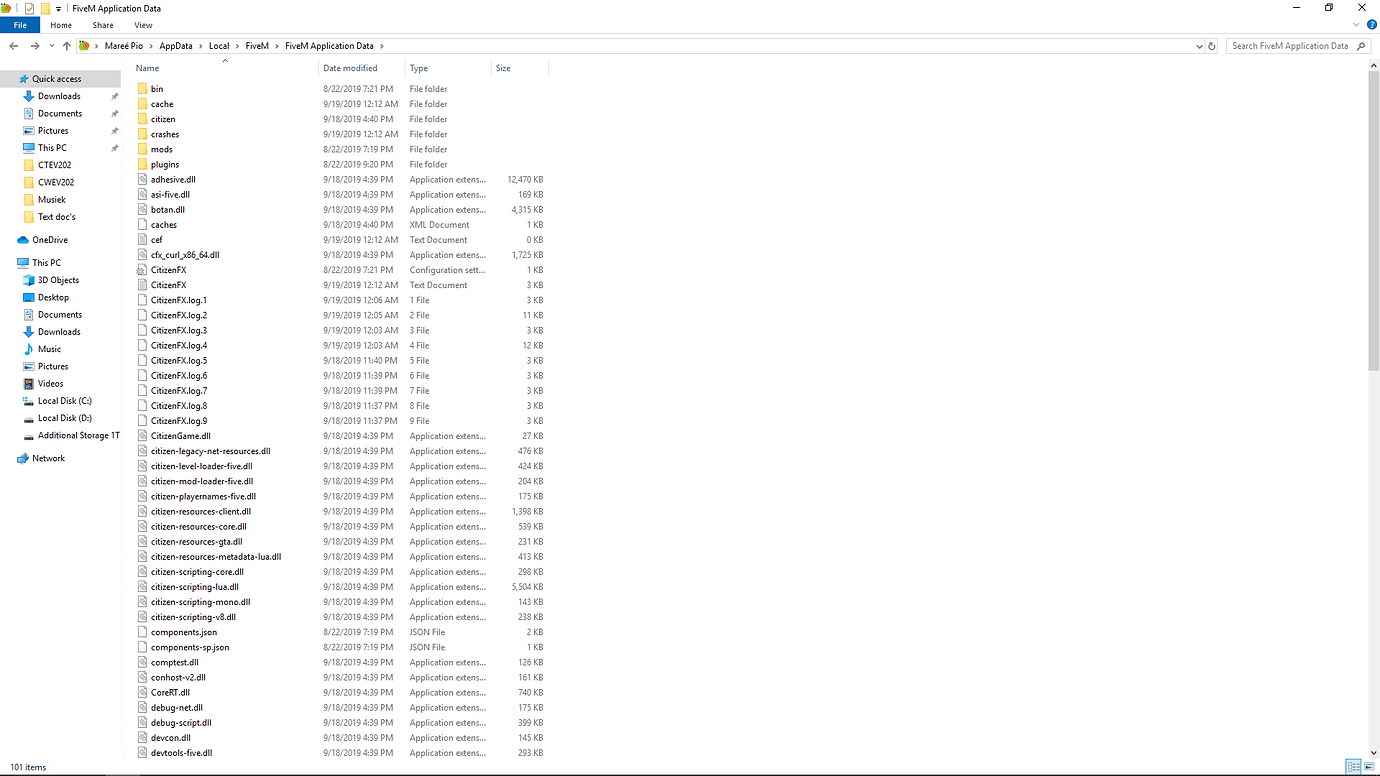Switch to the View ribbon tab
The width and height of the screenshot is (1380, 776).
143,25
